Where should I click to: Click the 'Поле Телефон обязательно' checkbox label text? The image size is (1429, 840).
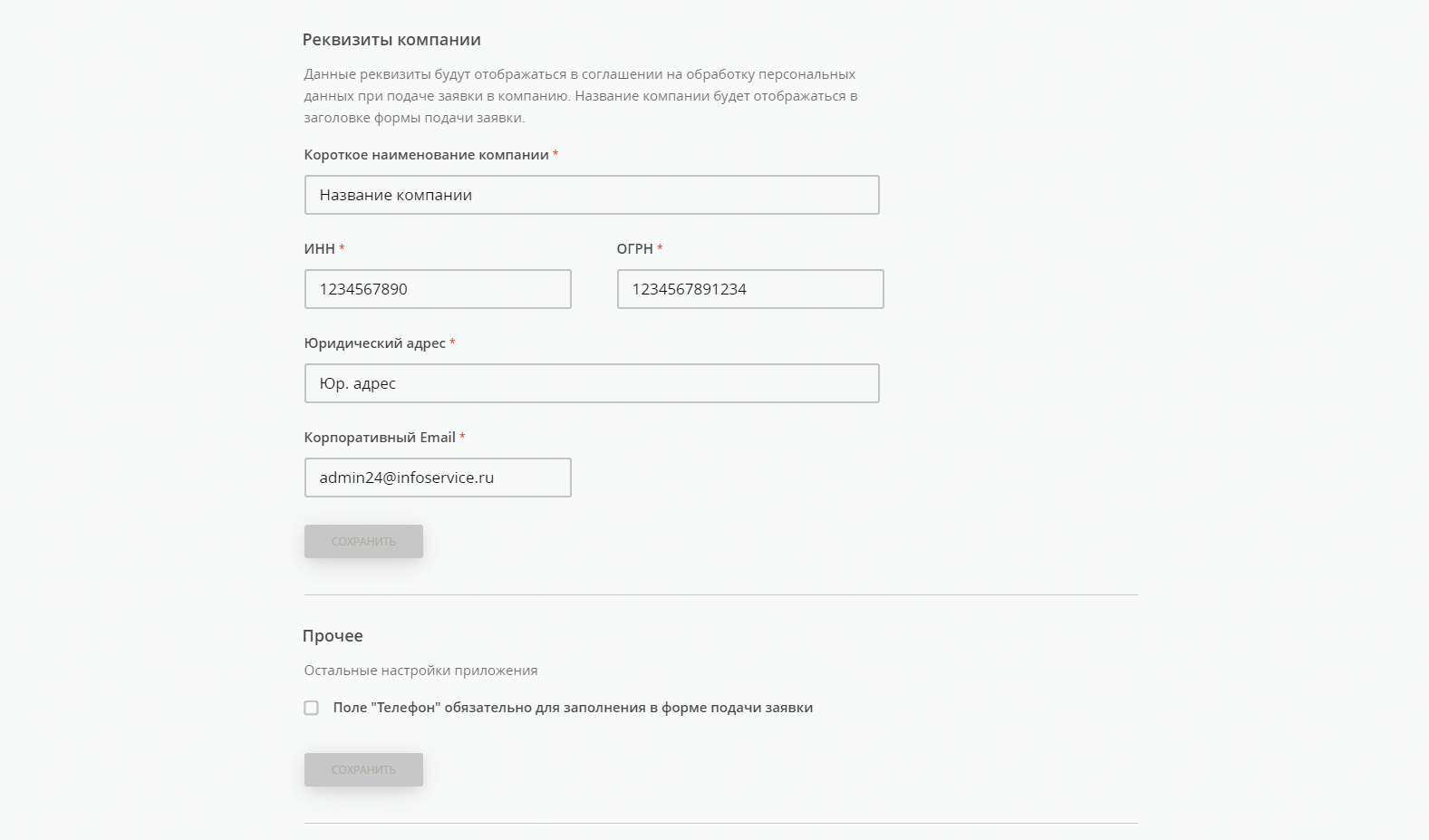[573, 708]
